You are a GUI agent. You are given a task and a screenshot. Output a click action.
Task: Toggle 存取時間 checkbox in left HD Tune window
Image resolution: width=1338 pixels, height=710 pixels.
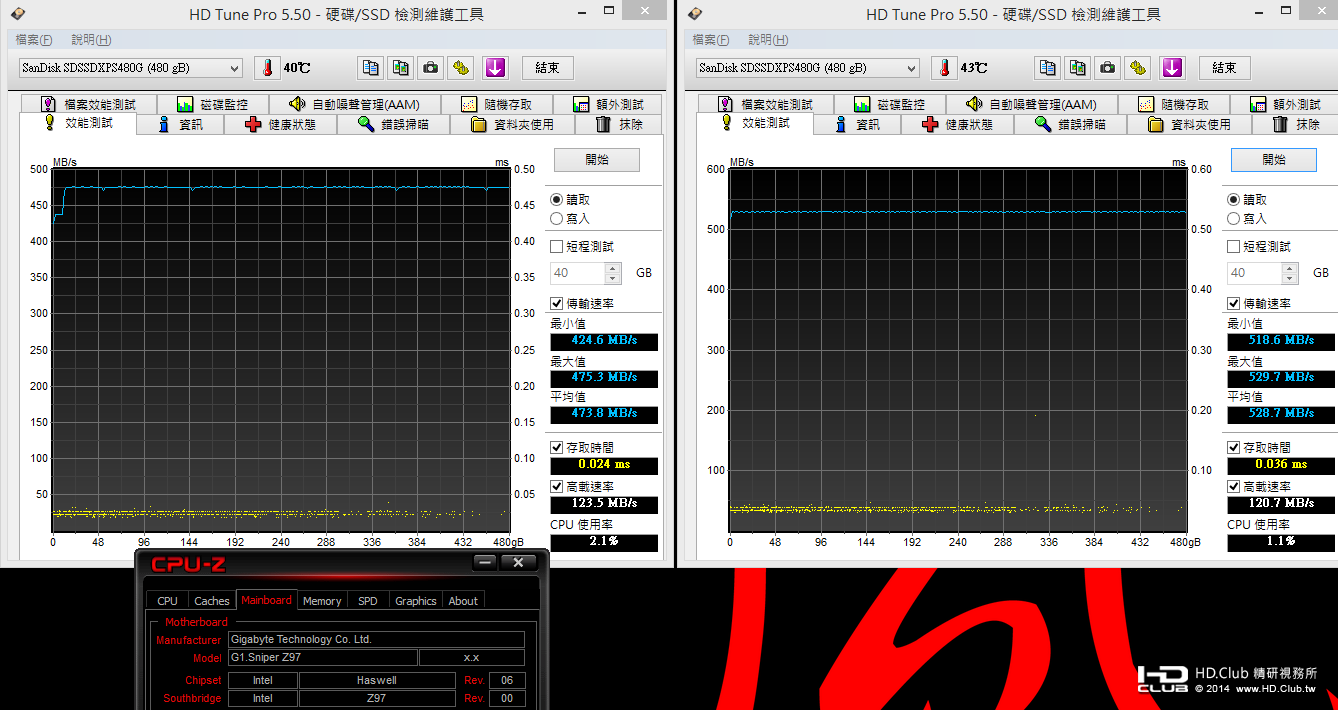coord(557,448)
